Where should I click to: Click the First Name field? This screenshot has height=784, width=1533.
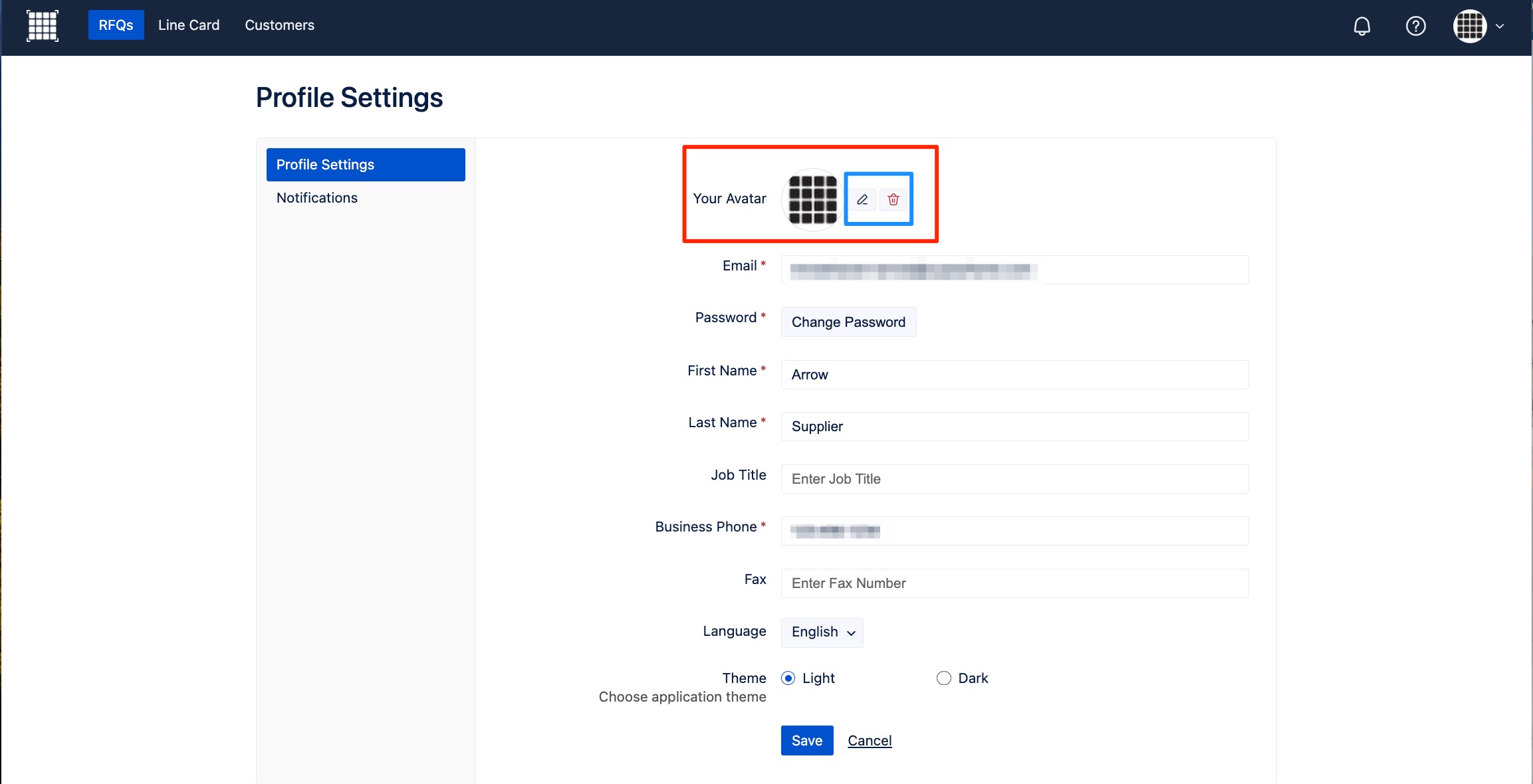click(1014, 375)
